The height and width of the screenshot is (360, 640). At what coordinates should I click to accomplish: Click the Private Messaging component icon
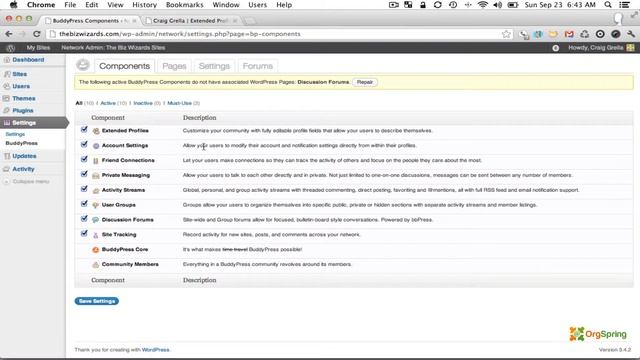[96, 176]
